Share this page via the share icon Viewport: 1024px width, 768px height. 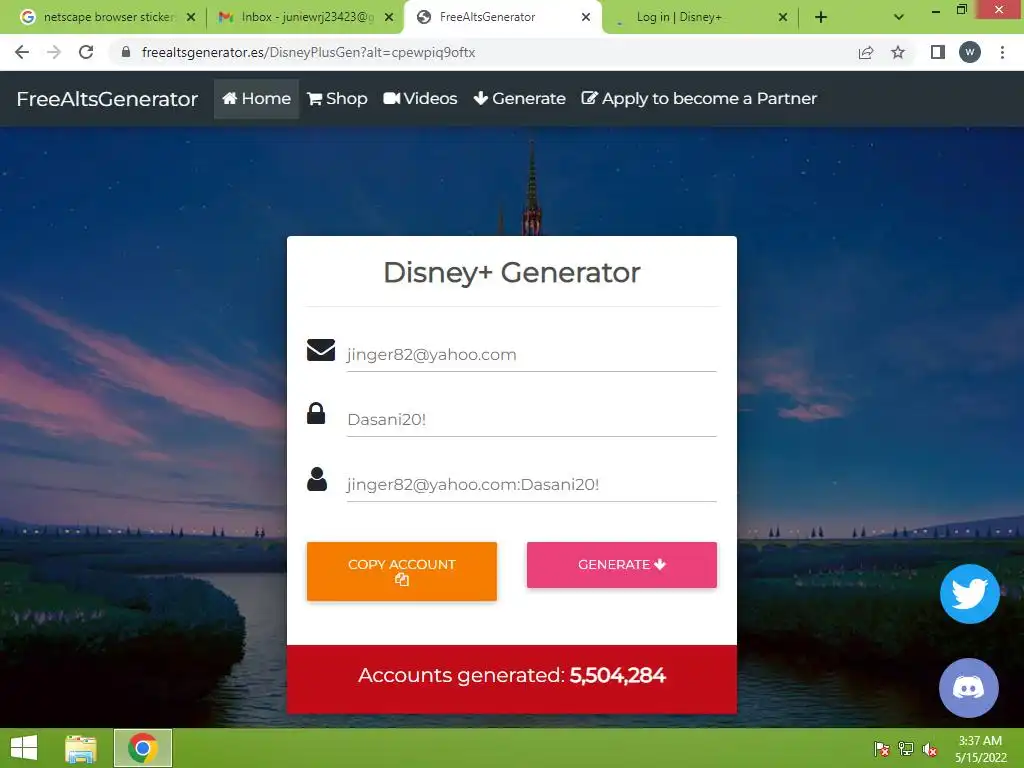[x=866, y=52]
